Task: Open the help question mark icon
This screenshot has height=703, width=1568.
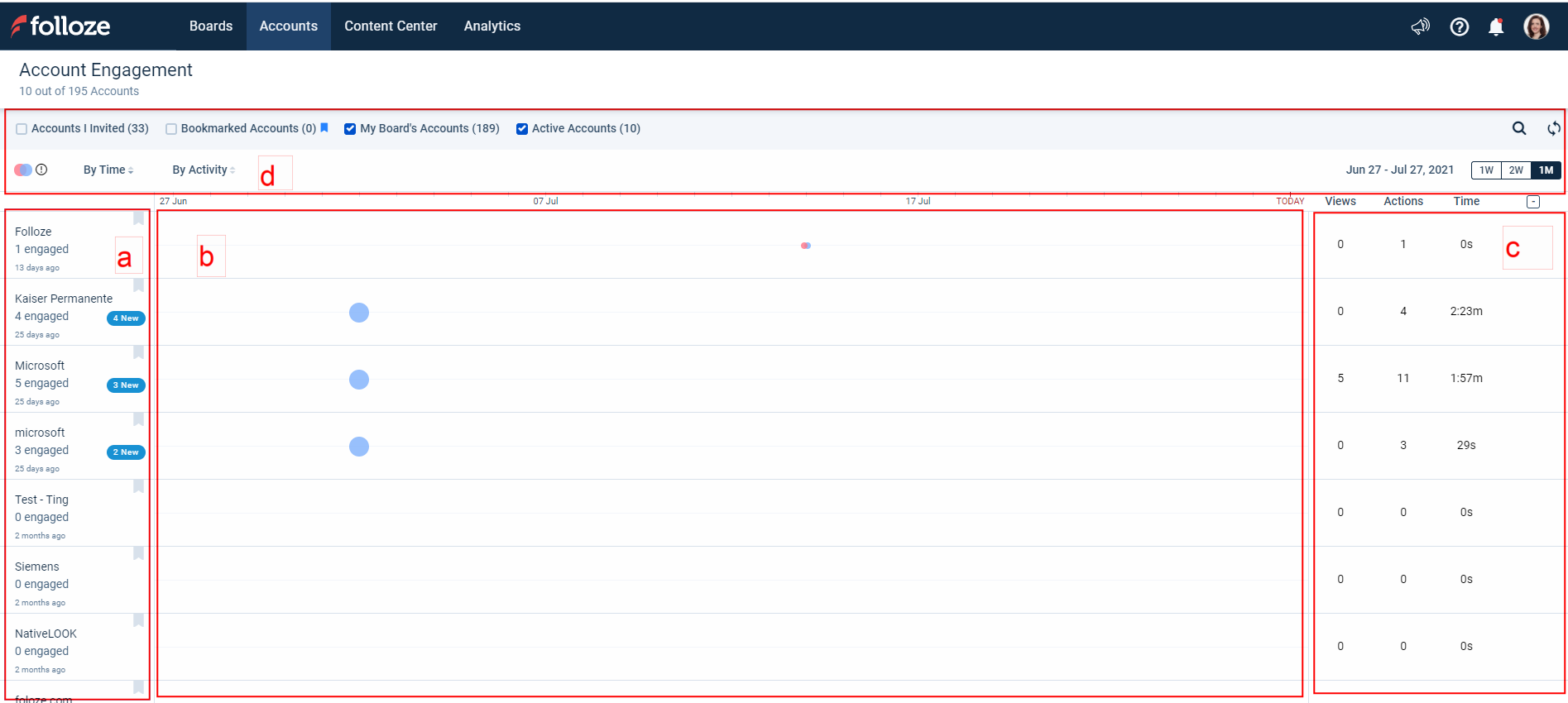Action: (1460, 26)
